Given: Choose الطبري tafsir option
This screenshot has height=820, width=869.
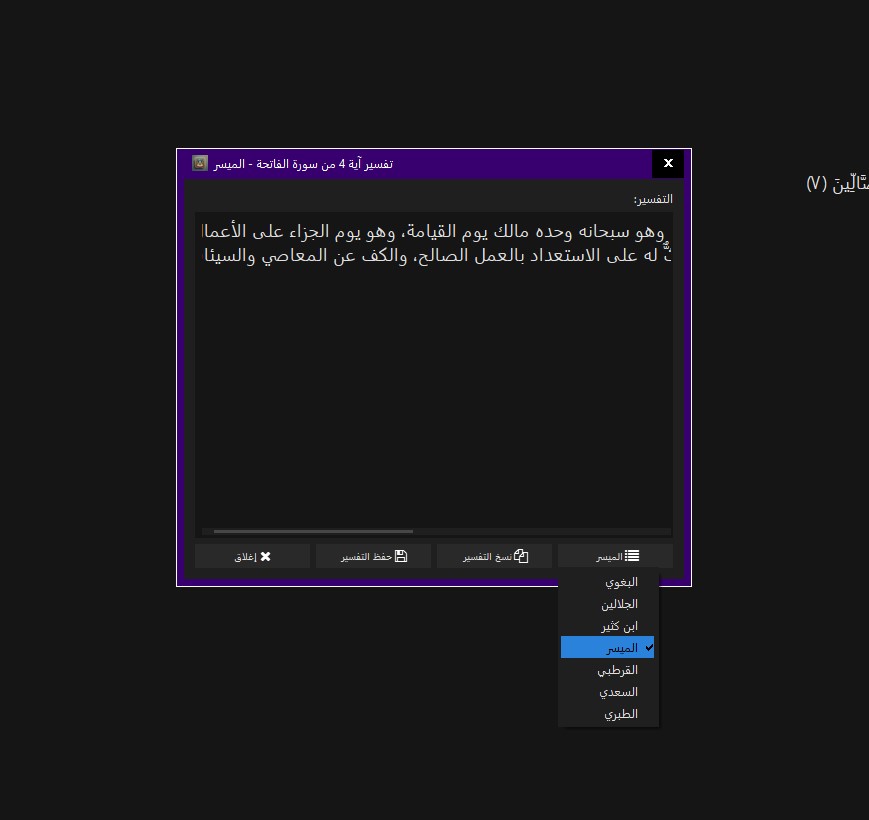Looking at the screenshot, I should (x=607, y=714).
